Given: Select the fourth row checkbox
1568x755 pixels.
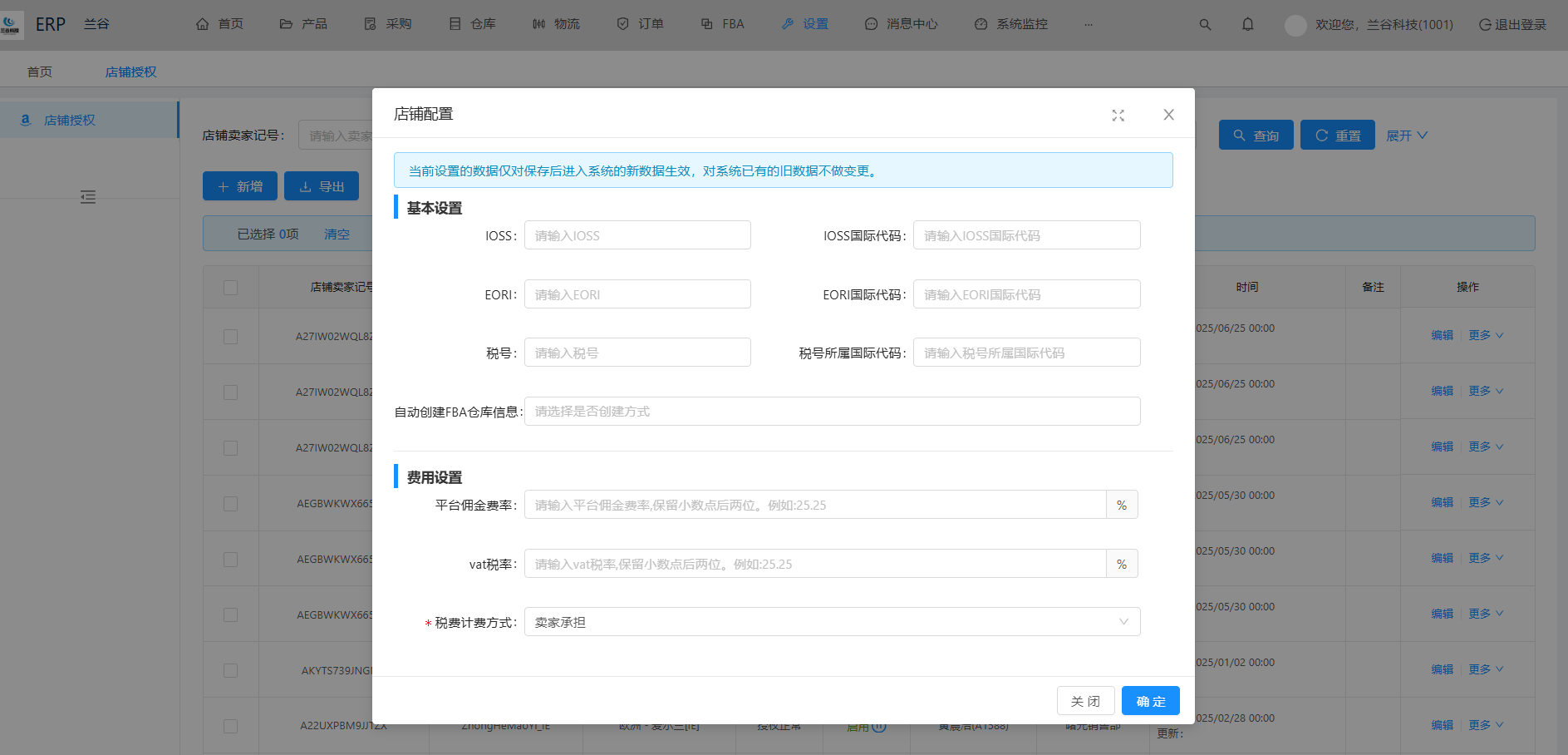Looking at the screenshot, I should [x=231, y=504].
